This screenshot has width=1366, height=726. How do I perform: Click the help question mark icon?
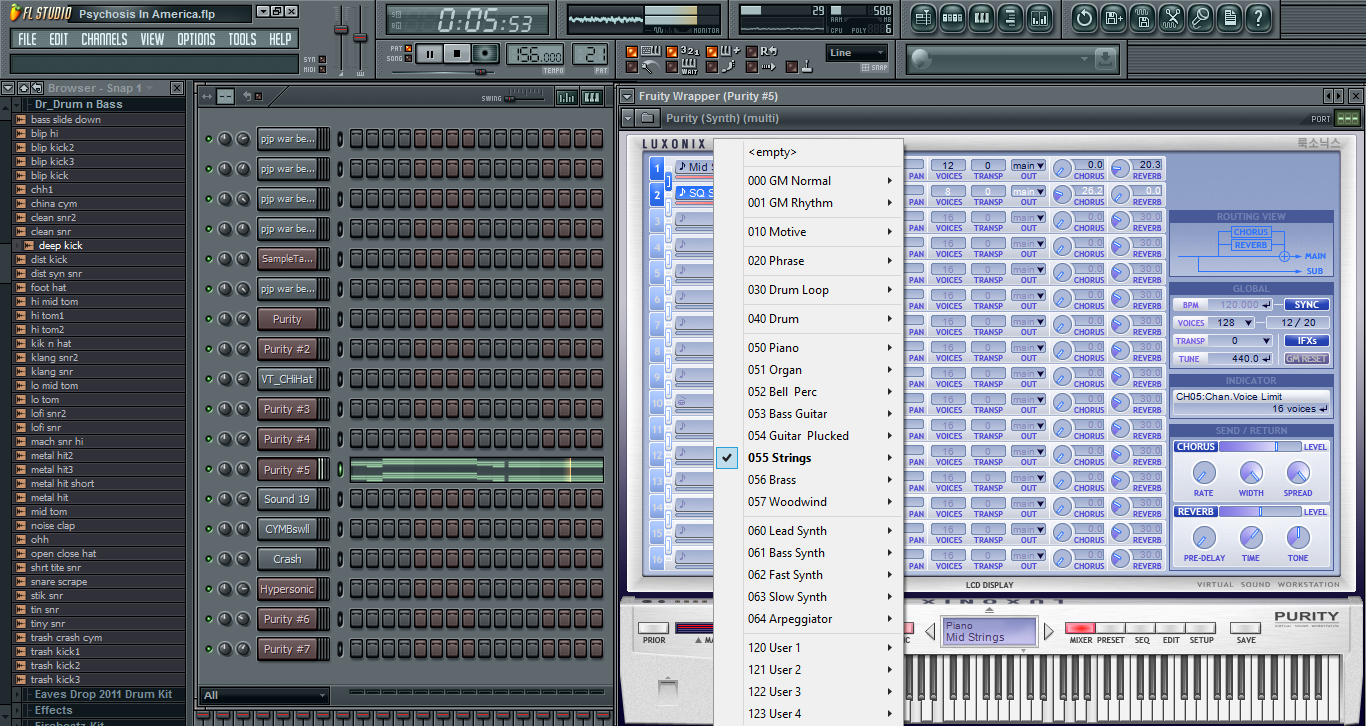click(x=1258, y=17)
